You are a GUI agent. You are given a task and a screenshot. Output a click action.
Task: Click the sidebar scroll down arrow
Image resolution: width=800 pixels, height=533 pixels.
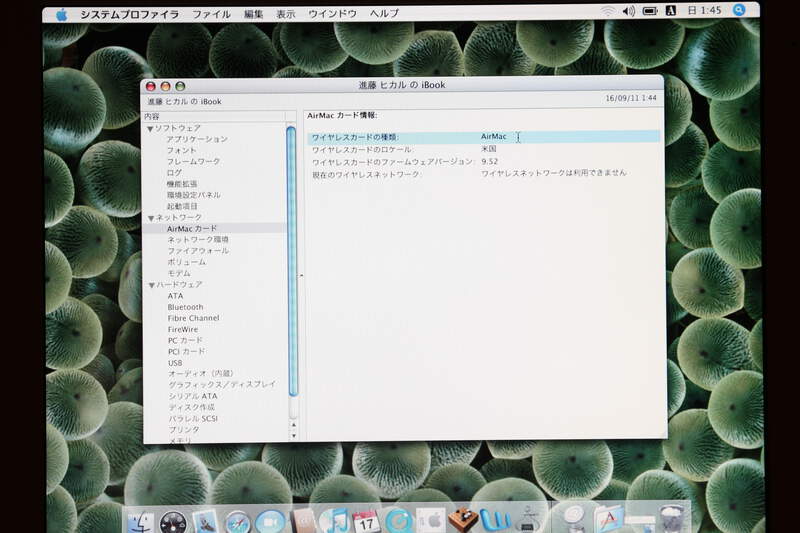click(293, 436)
